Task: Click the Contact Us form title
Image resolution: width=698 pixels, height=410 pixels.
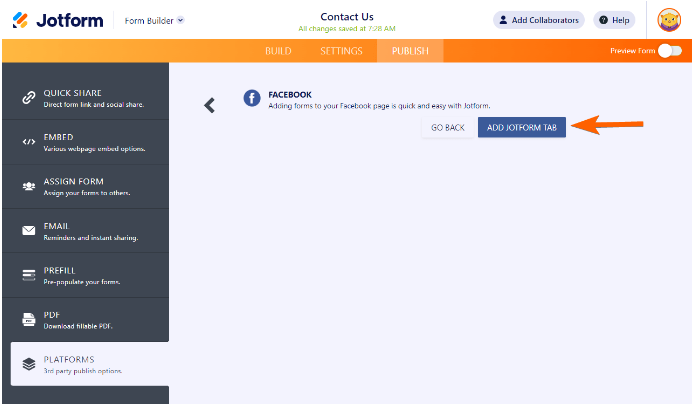Action: click(347, 17)
